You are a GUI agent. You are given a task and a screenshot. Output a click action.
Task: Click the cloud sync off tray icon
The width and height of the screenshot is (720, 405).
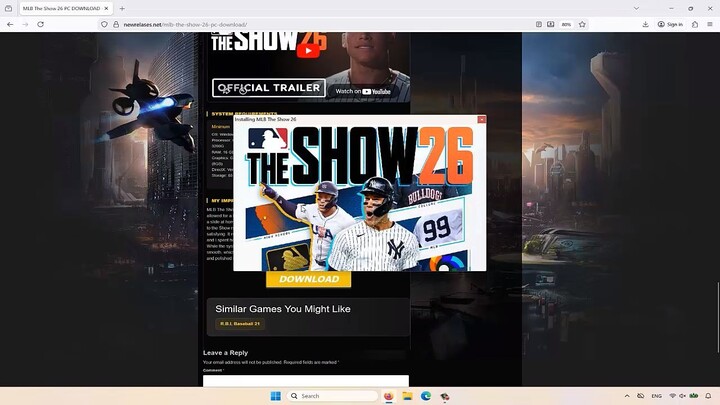click(x=641, y=396)
